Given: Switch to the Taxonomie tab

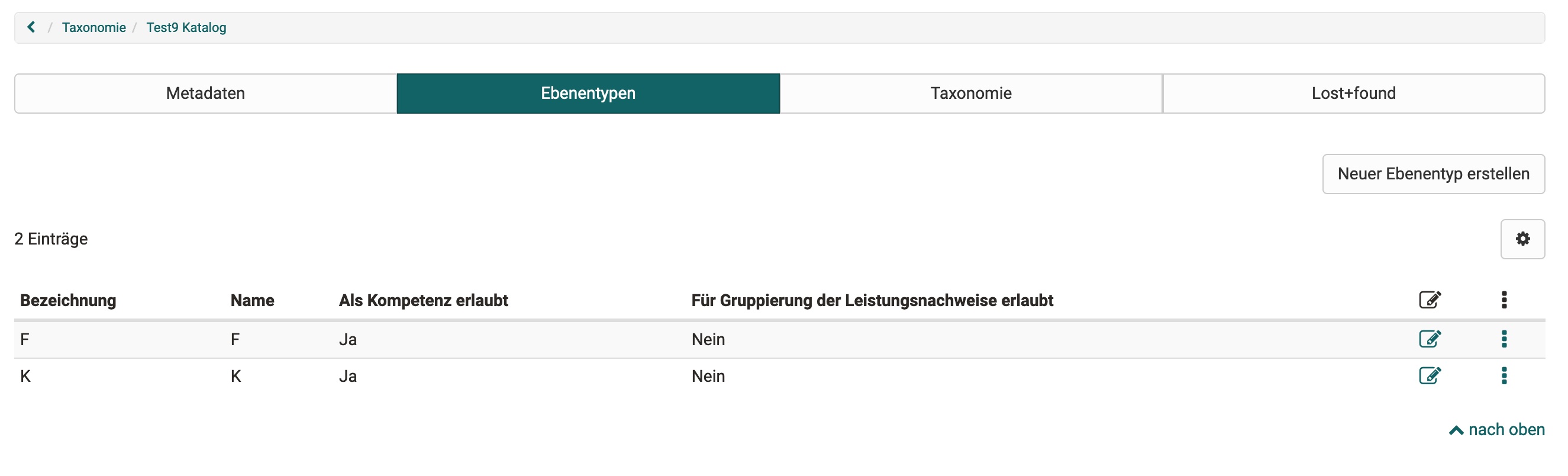Looking at the screenshot, I should point(970,93).
